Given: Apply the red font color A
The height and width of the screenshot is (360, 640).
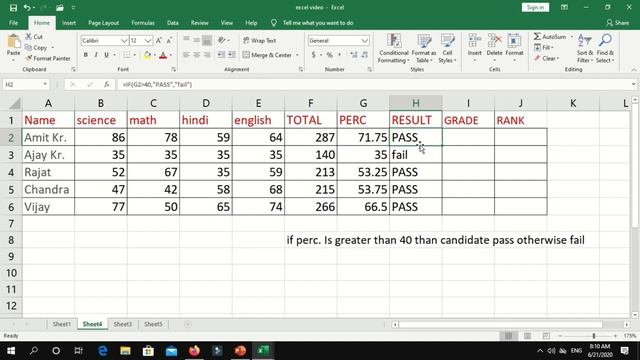Looking at the screenshot, I should point(163,55).
